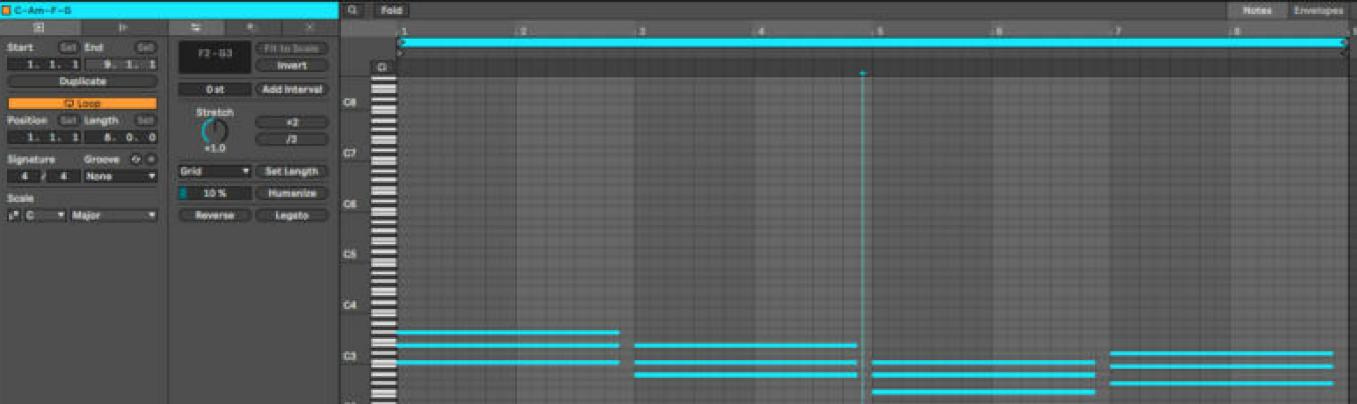Click the magnifier zoom icon in editor
Screen dimensions: 1357x404
(352, 10)
